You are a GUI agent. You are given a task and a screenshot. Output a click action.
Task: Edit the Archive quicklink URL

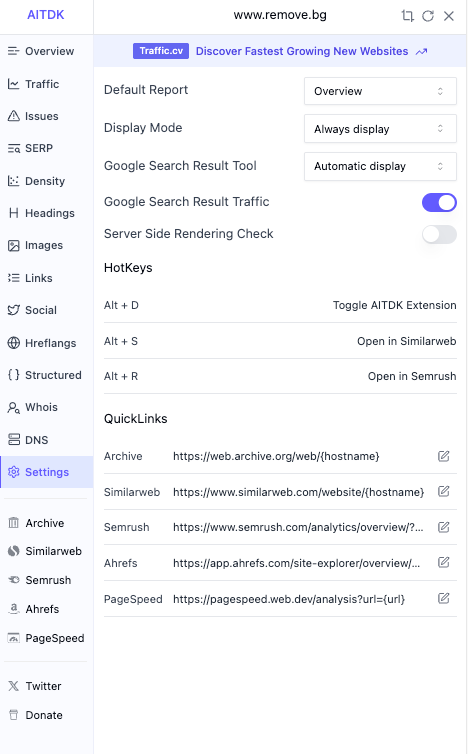pyautogui.click(x=443, y=456)
